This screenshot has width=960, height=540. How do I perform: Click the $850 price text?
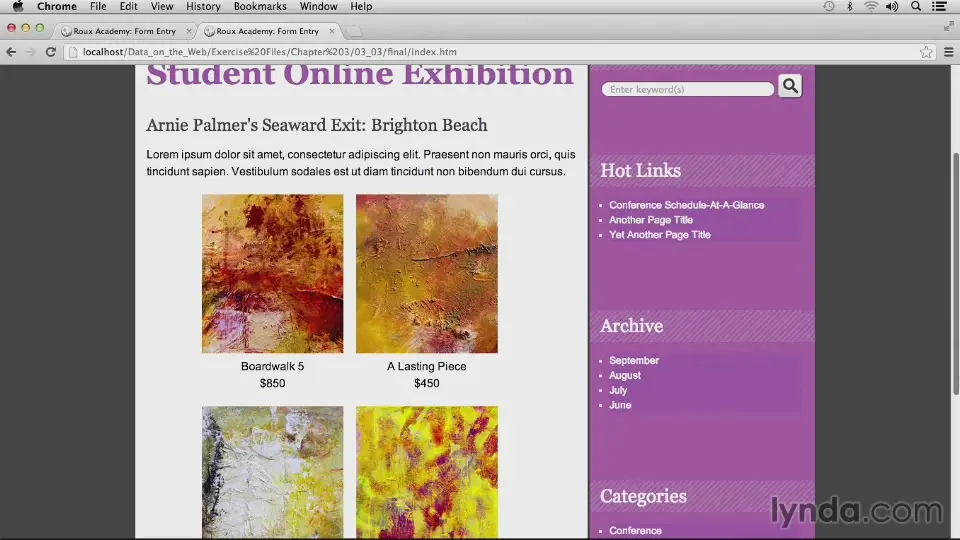tap(272, 383)
